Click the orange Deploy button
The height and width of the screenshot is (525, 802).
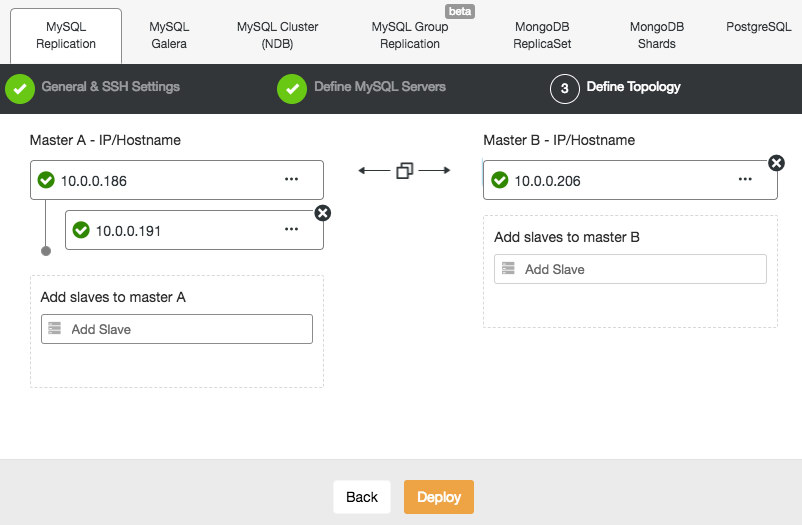pos(439,497)
